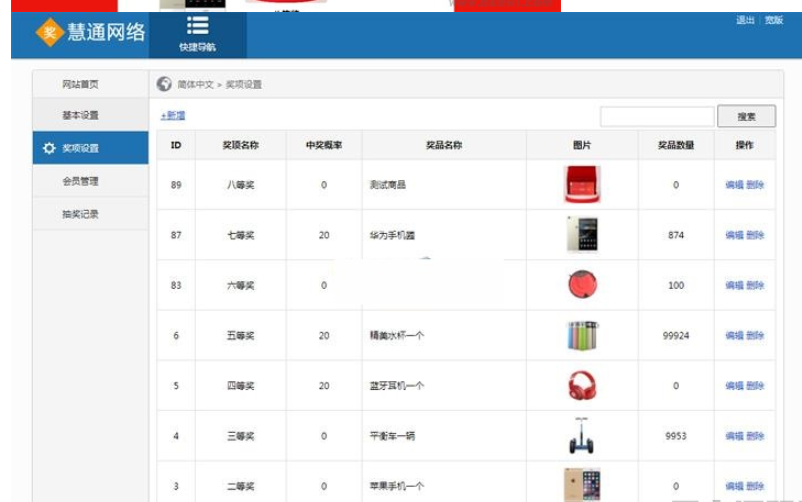
Task: Click the 五等奖 award name cell
Action: [x=240, y=336]
